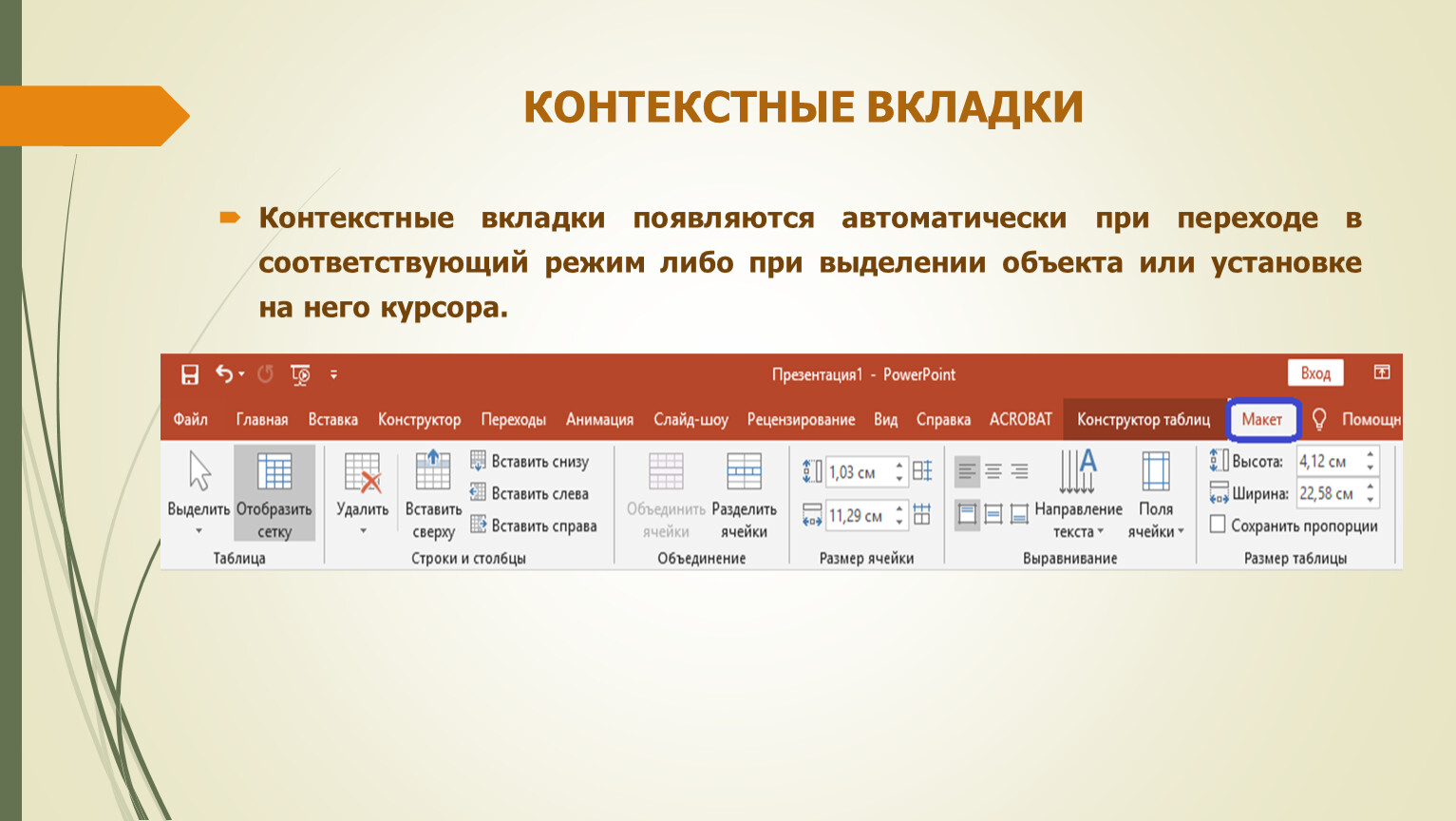This screenshot has height=821, width=1456.
Task: Click the Вход sign-in button
Action: [1315, 373]
